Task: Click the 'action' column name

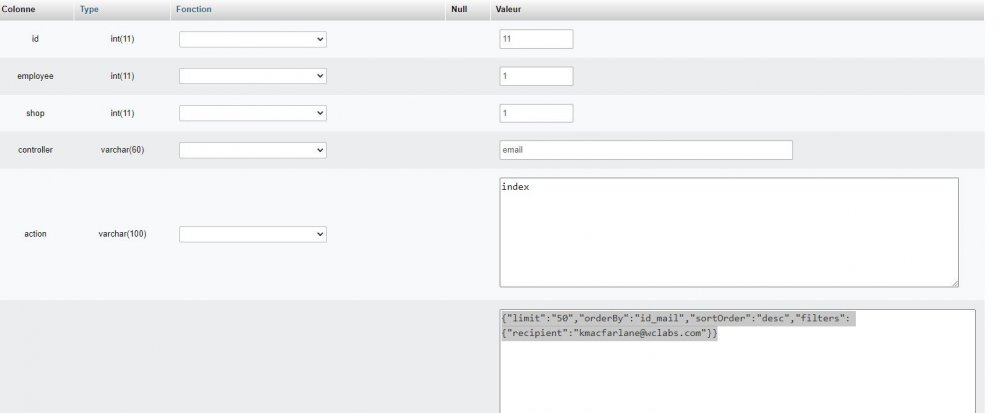Action: (x=35, y=234)
